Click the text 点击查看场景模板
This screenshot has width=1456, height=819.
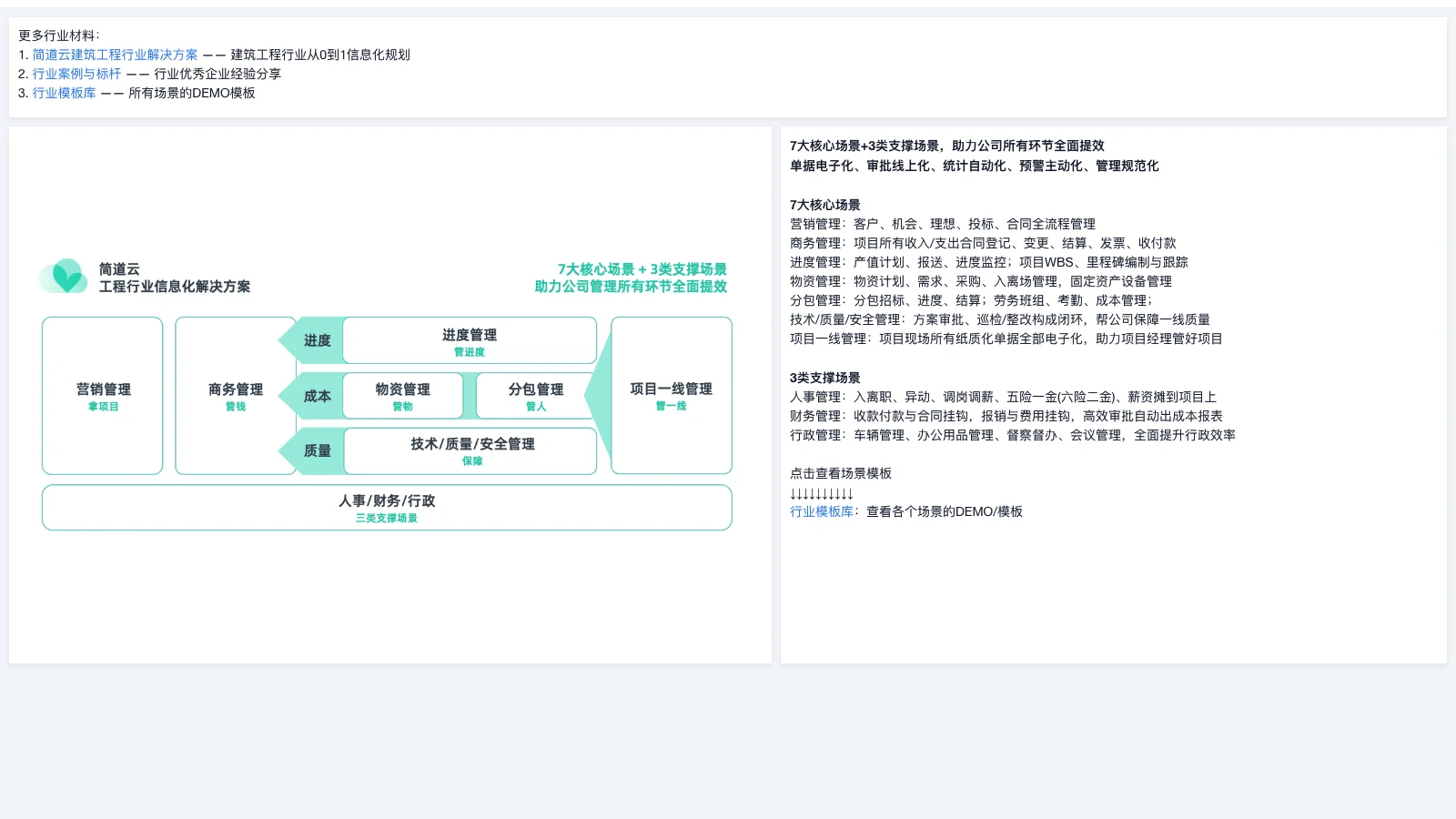(x=841, y=473)
